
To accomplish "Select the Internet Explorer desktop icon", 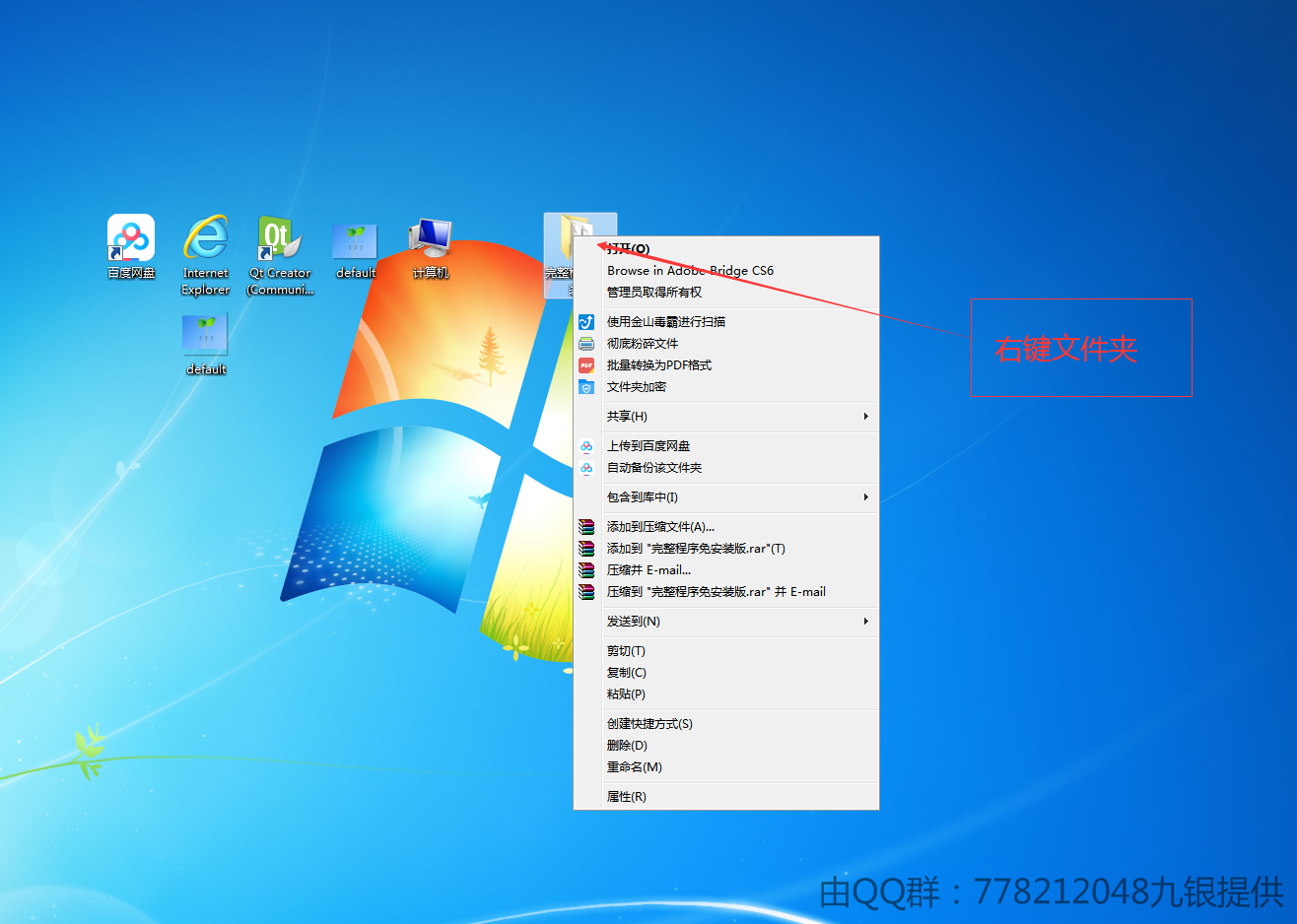I will coord(206,237).
